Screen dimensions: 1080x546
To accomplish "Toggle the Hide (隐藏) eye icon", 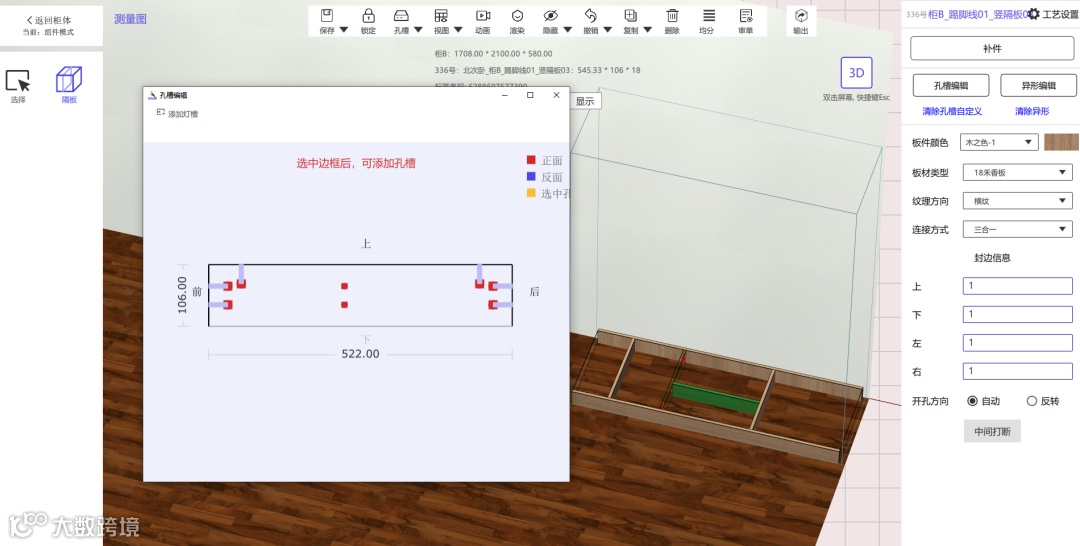I will tap(550, 16).
